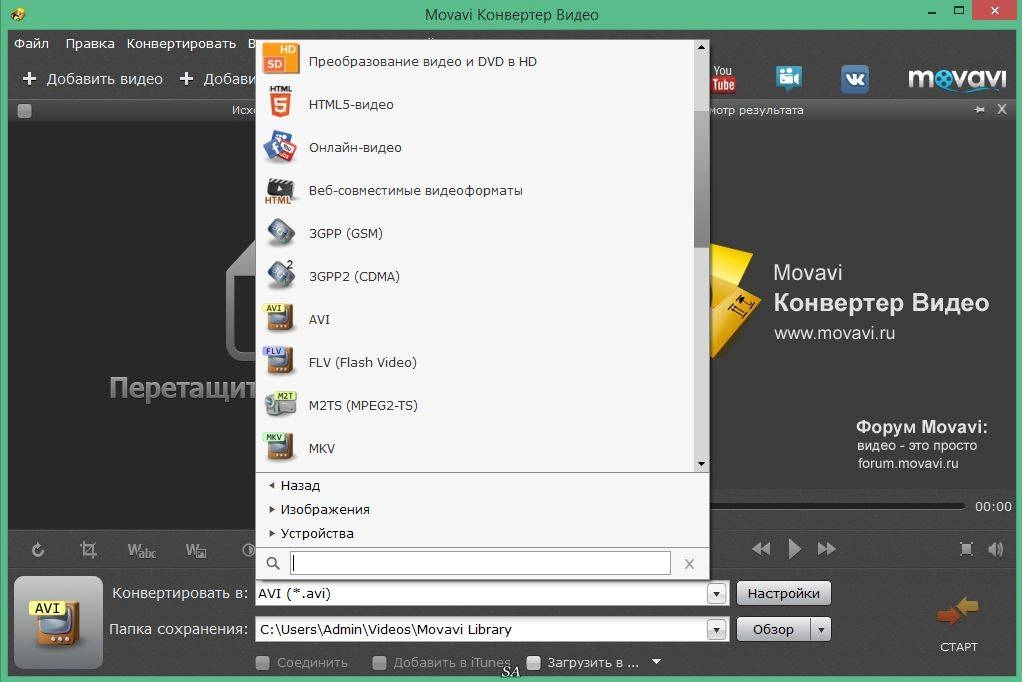This screenshot has width=1022, height=682.
Task: Rewind the preview video
Action: (761, 549)
